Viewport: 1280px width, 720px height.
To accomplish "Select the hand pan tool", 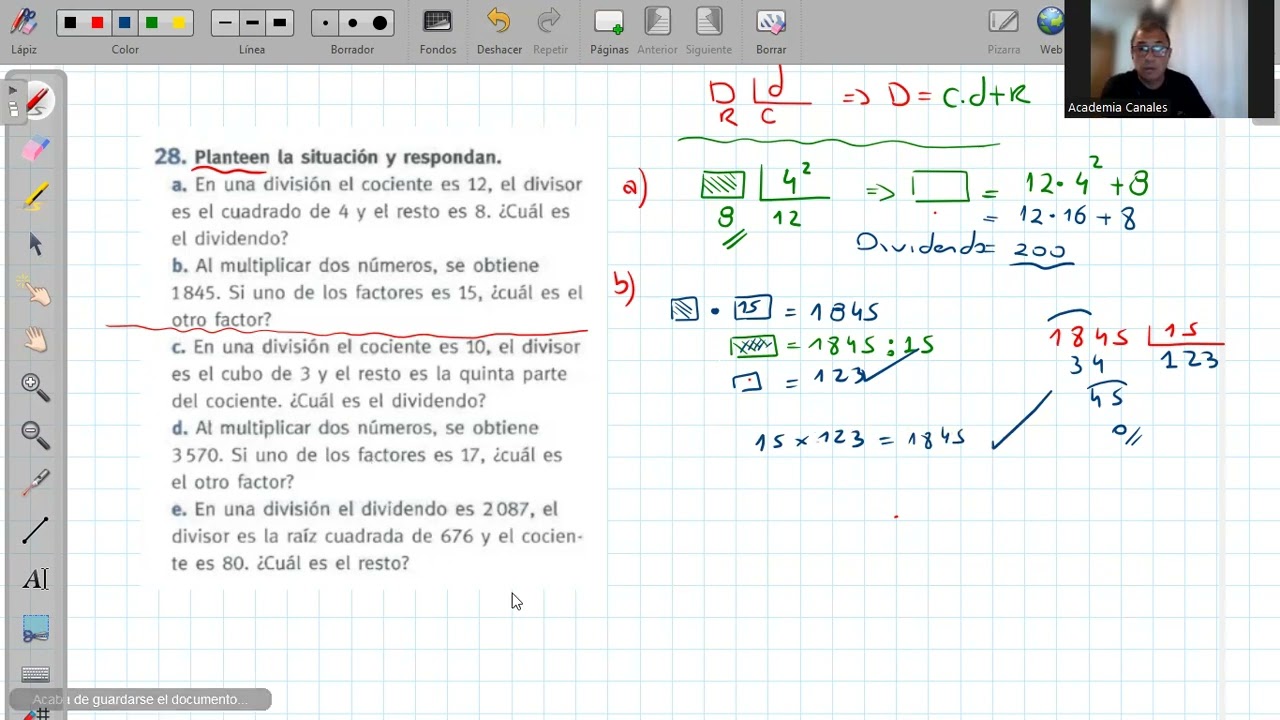I will point(35,340).
